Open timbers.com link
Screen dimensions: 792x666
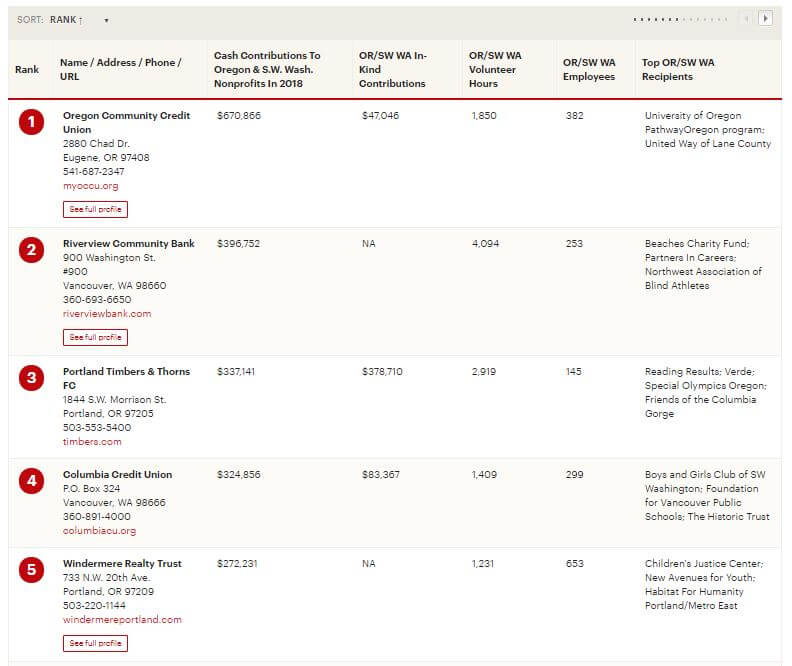pyautogui.click(x=92, y=441)
